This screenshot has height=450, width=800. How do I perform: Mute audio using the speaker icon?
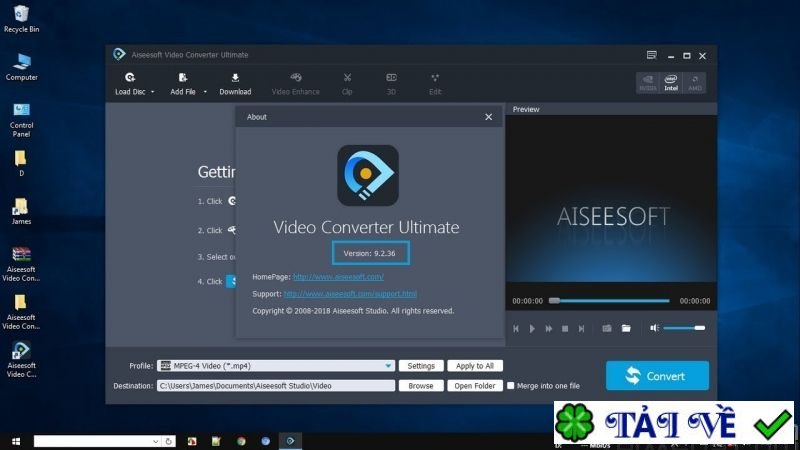point(654,328)
